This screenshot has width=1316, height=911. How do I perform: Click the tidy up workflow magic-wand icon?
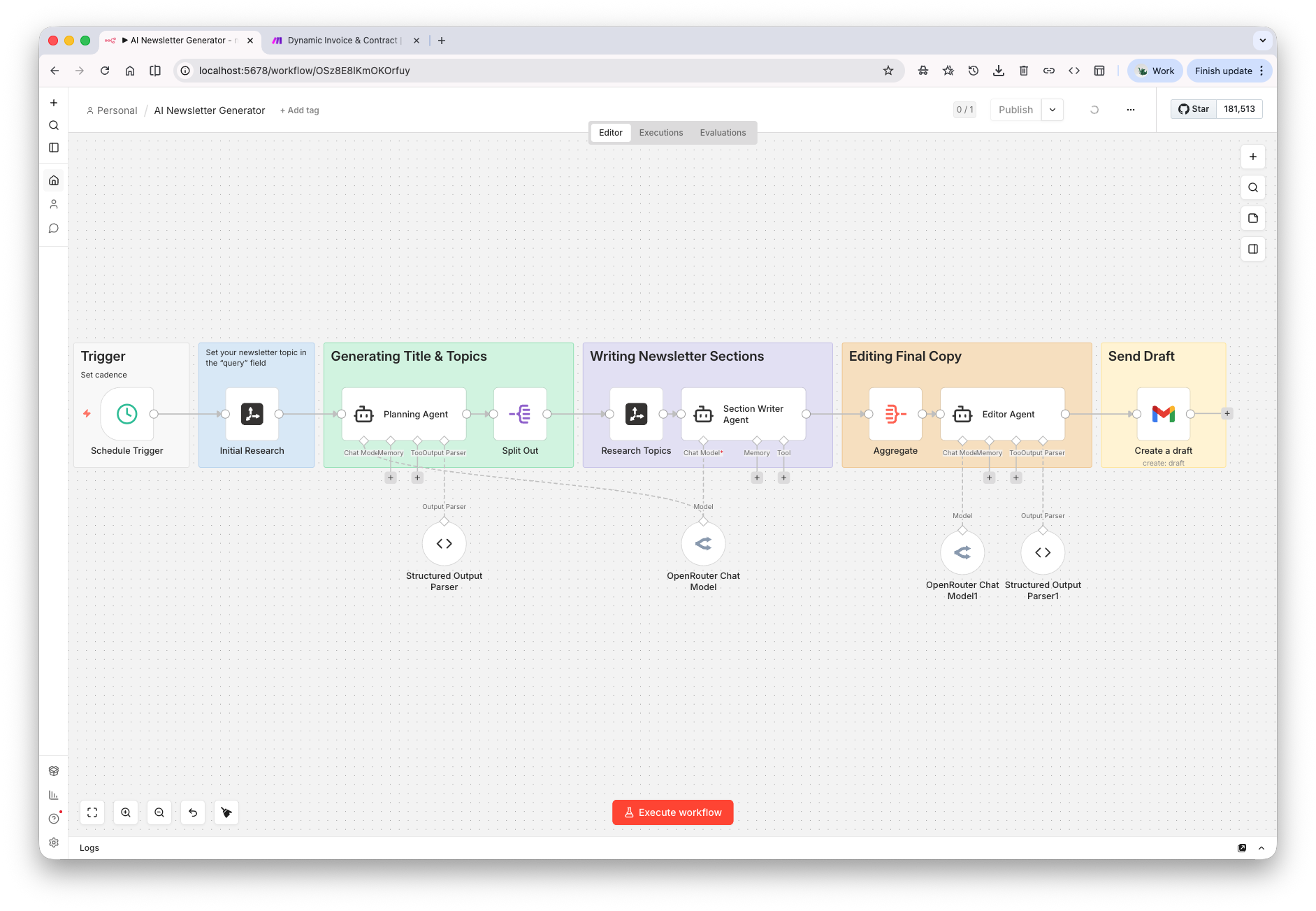(226, 812)
